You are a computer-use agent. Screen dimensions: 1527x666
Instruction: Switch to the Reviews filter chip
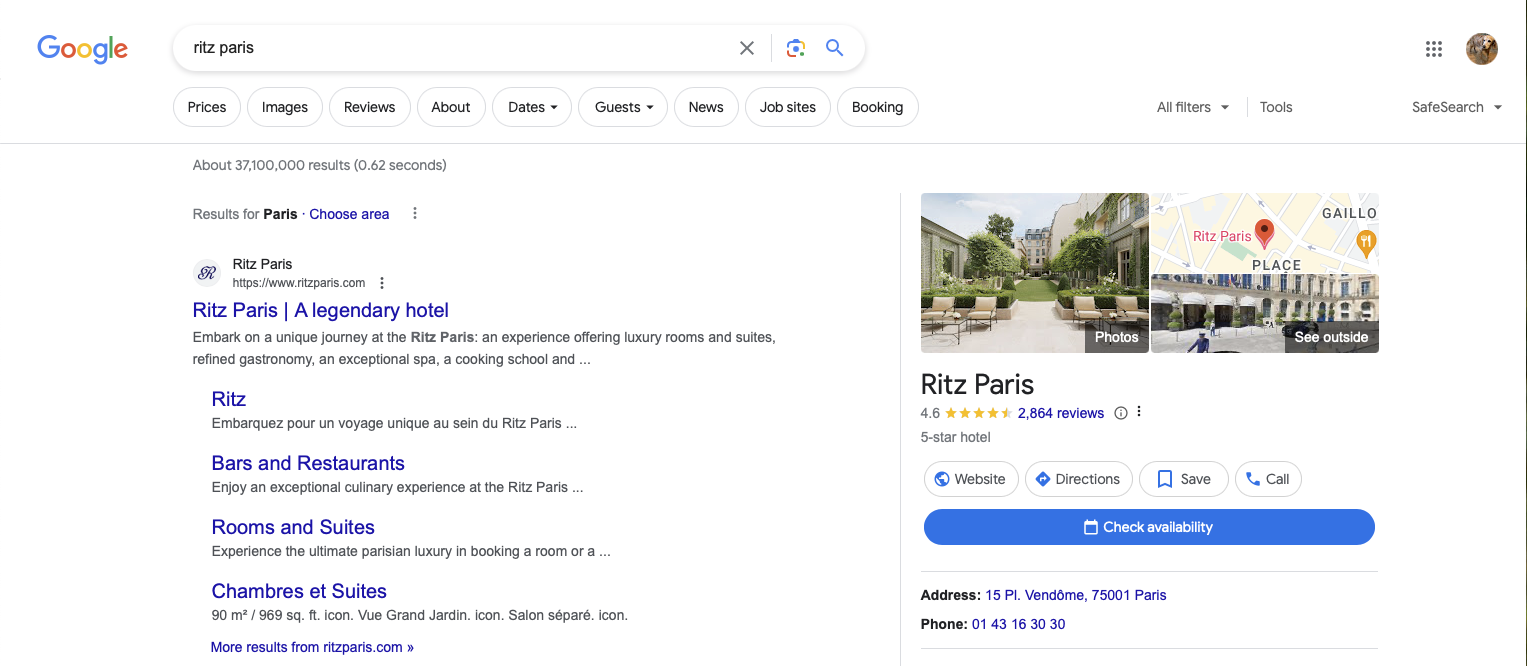point(369,108)
